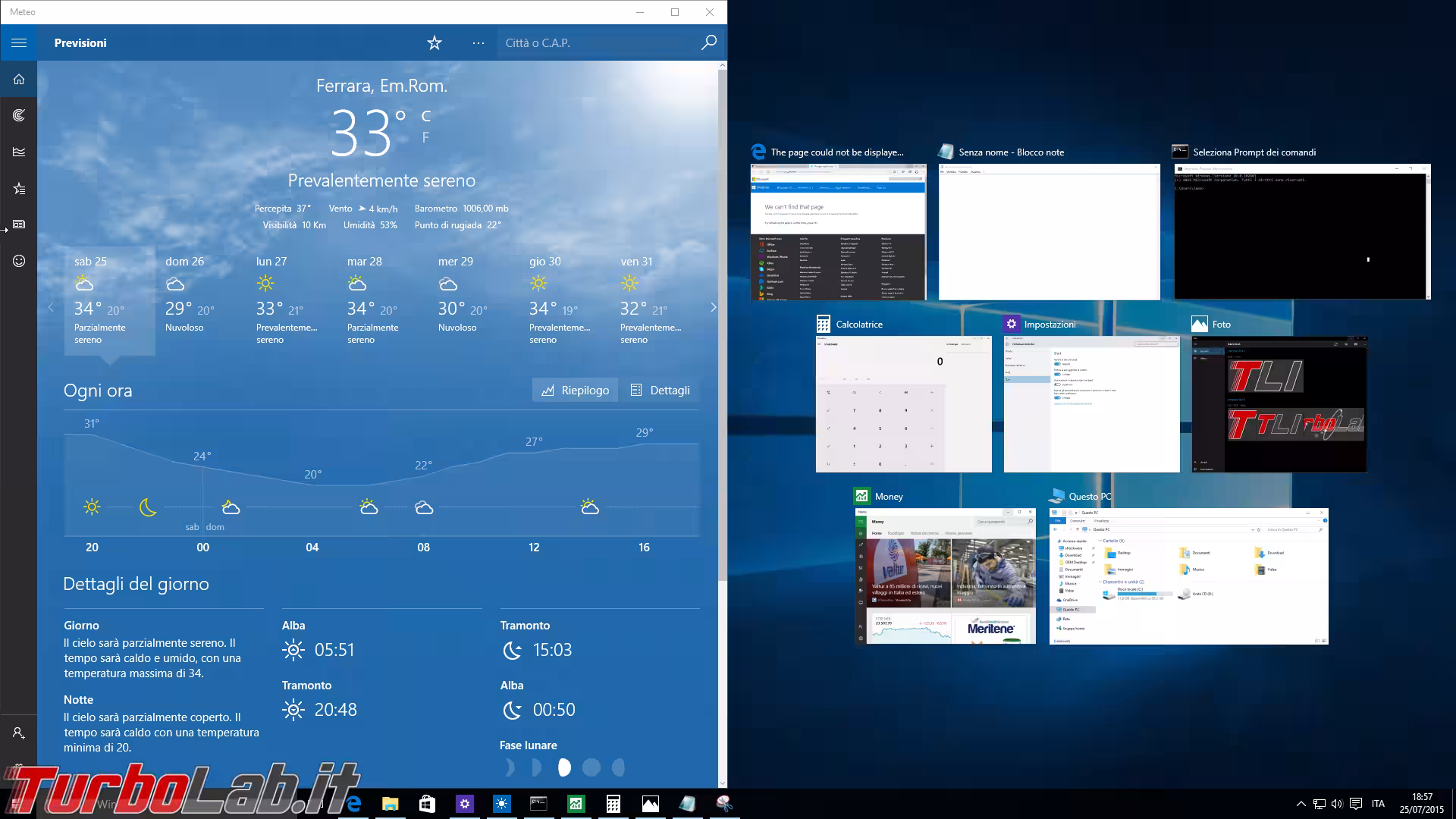Click the right arrow for more forecast days

[x=713, y=307]
